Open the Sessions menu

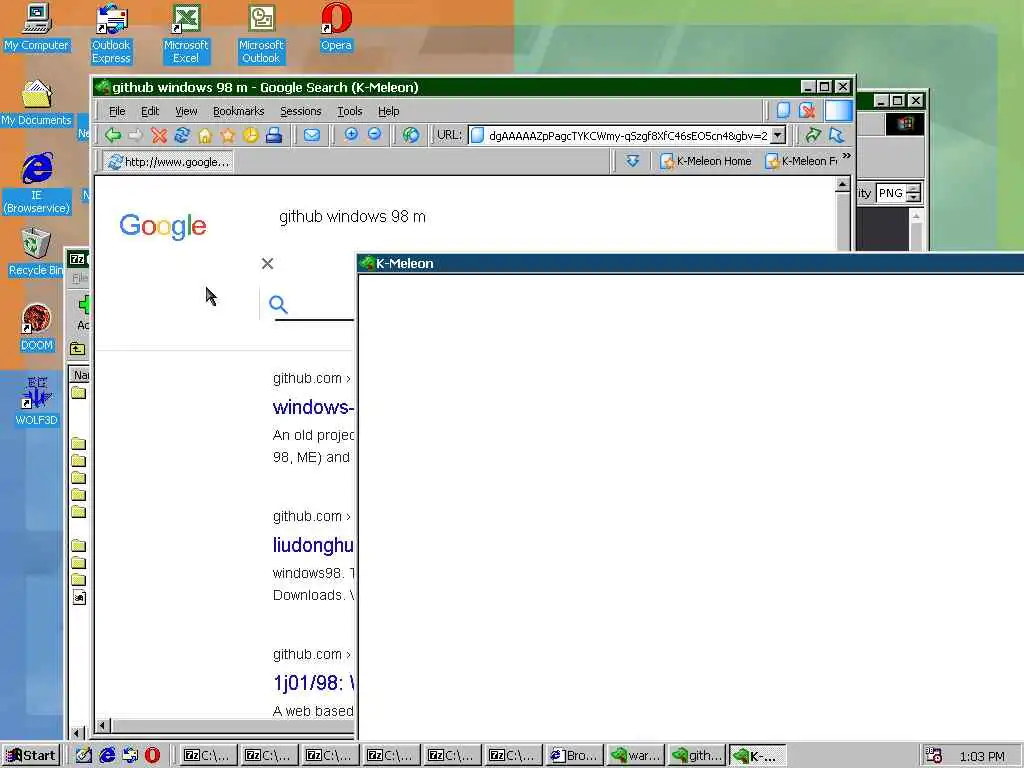[x=300, y=111]
